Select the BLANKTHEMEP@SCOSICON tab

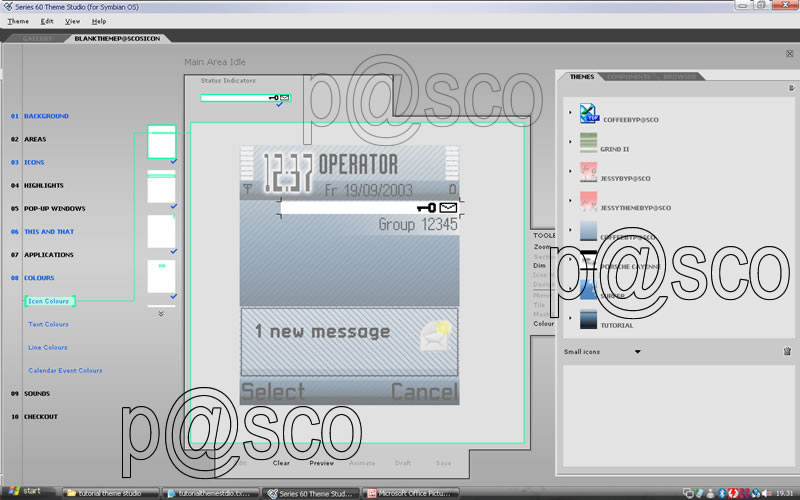click(117, 38)
